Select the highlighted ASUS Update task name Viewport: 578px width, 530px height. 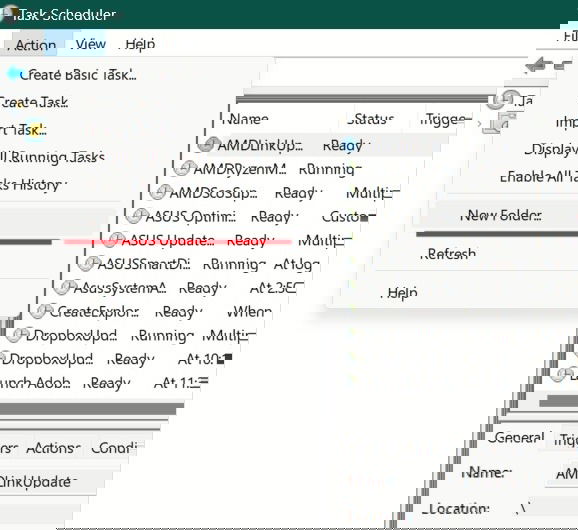click(168, 241)
